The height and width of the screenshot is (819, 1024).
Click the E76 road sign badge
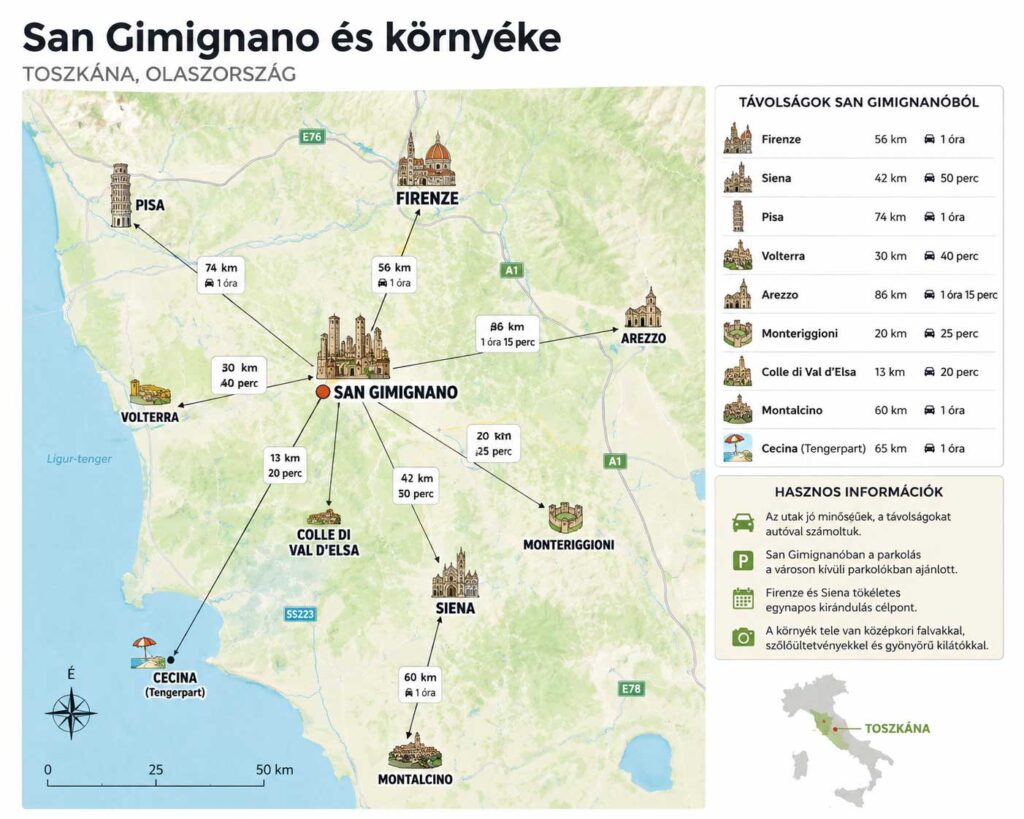pyautogui.click(x=312, y=136)
